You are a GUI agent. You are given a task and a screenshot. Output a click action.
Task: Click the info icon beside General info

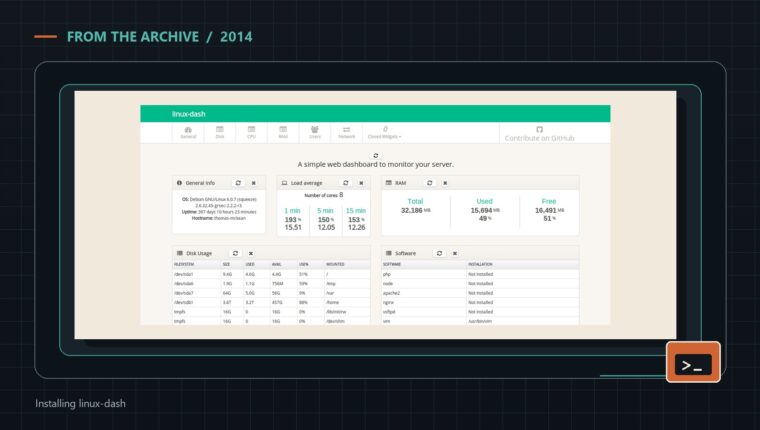pos(179,183)
